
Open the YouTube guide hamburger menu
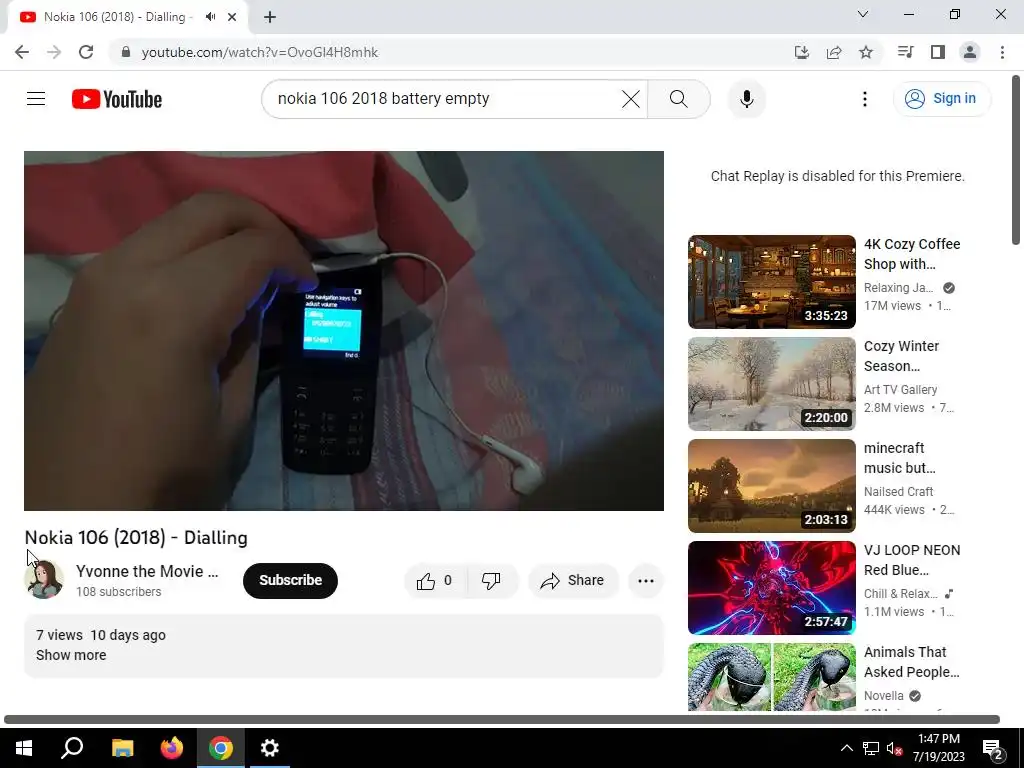[x=36, y=99]
